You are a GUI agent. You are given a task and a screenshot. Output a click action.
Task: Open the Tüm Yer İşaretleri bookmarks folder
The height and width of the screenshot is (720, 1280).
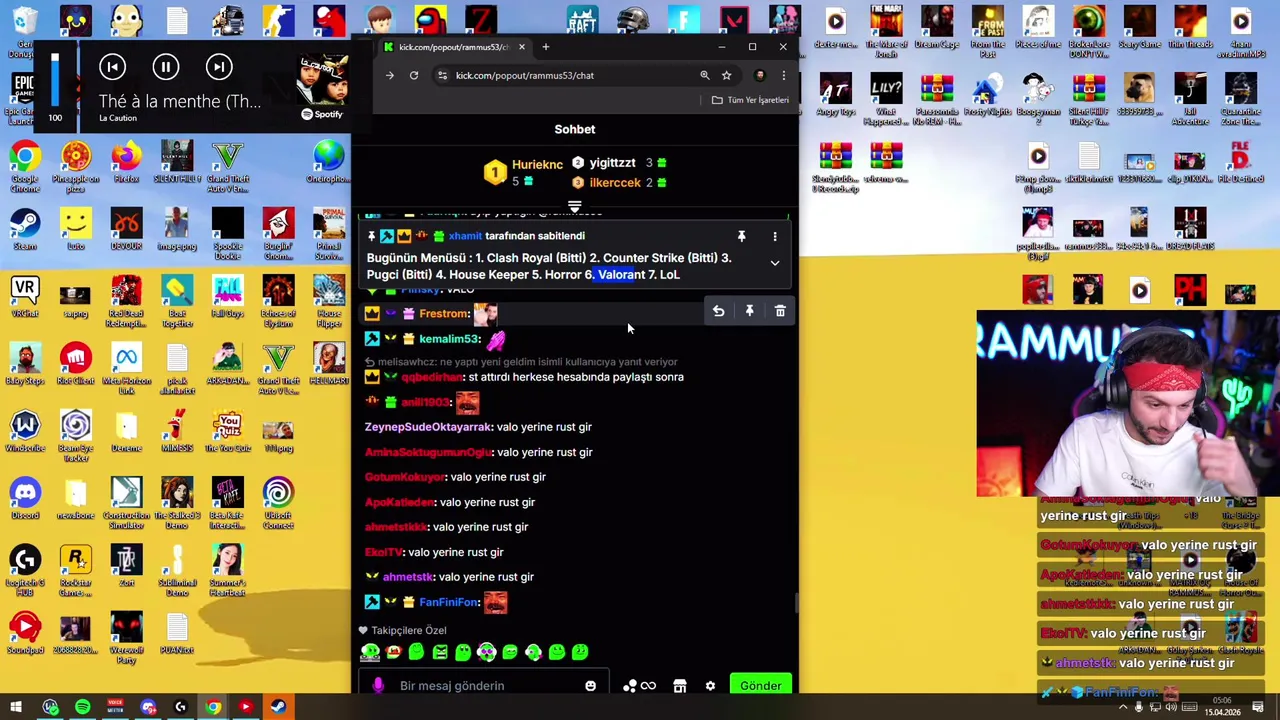(750, 100)
